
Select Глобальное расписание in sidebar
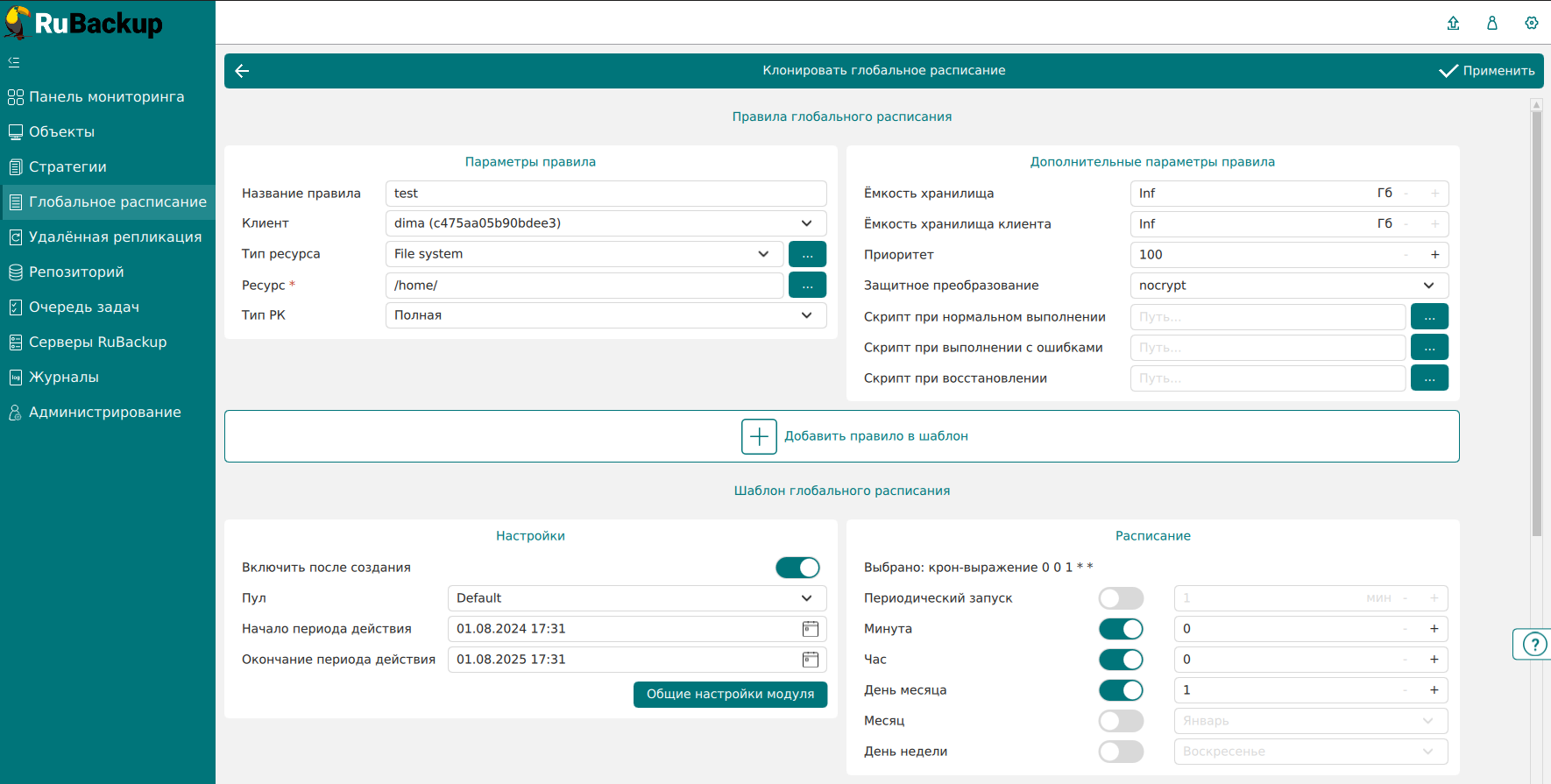[x=108, y=202]
